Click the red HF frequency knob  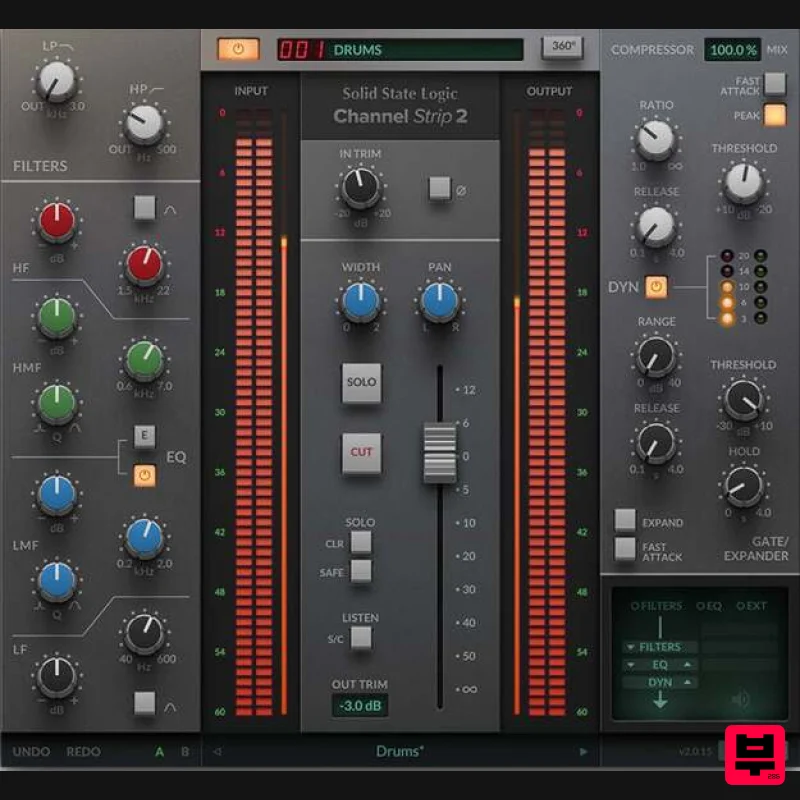pos(144,264)
